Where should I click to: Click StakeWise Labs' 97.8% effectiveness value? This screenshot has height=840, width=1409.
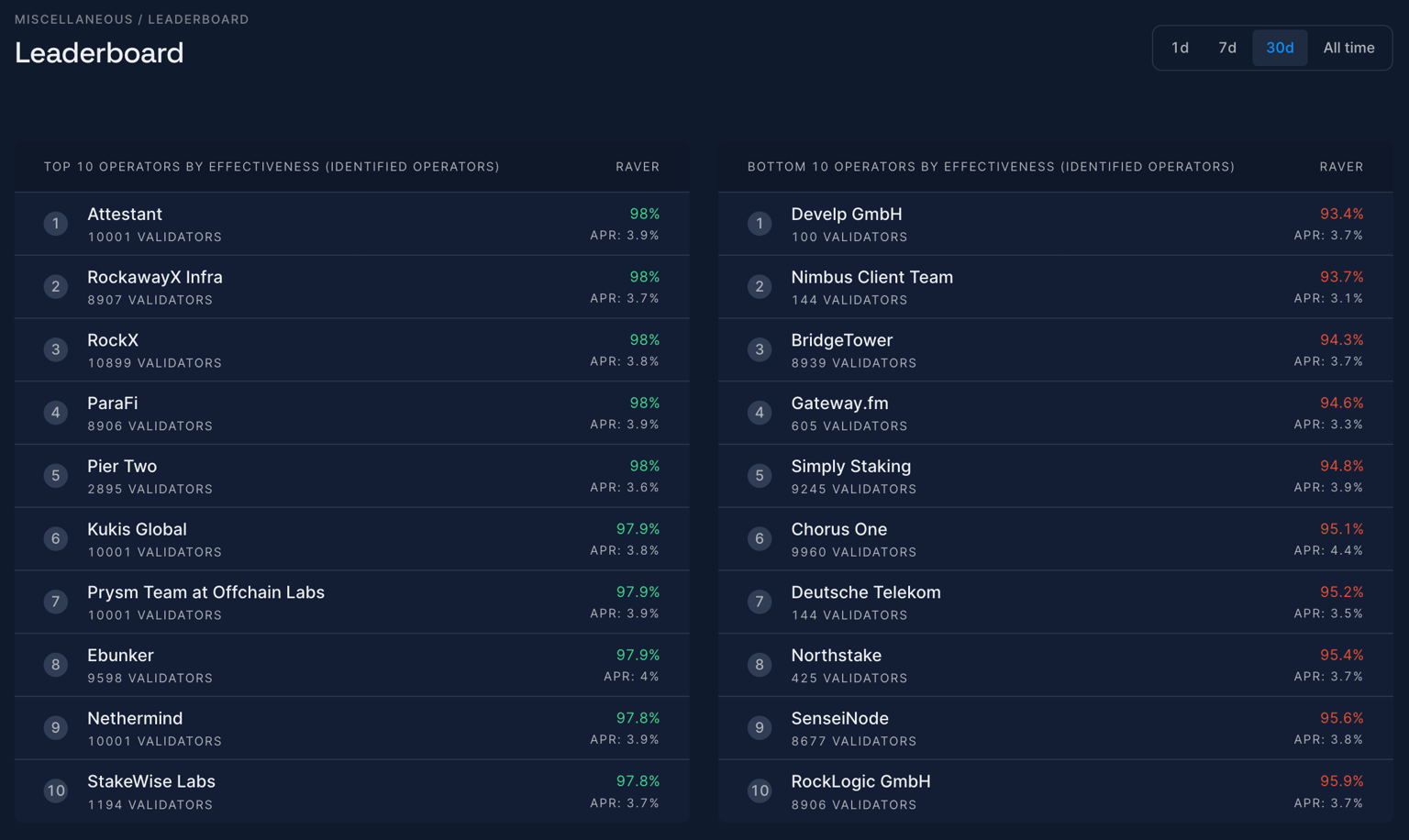coord(638,781)
